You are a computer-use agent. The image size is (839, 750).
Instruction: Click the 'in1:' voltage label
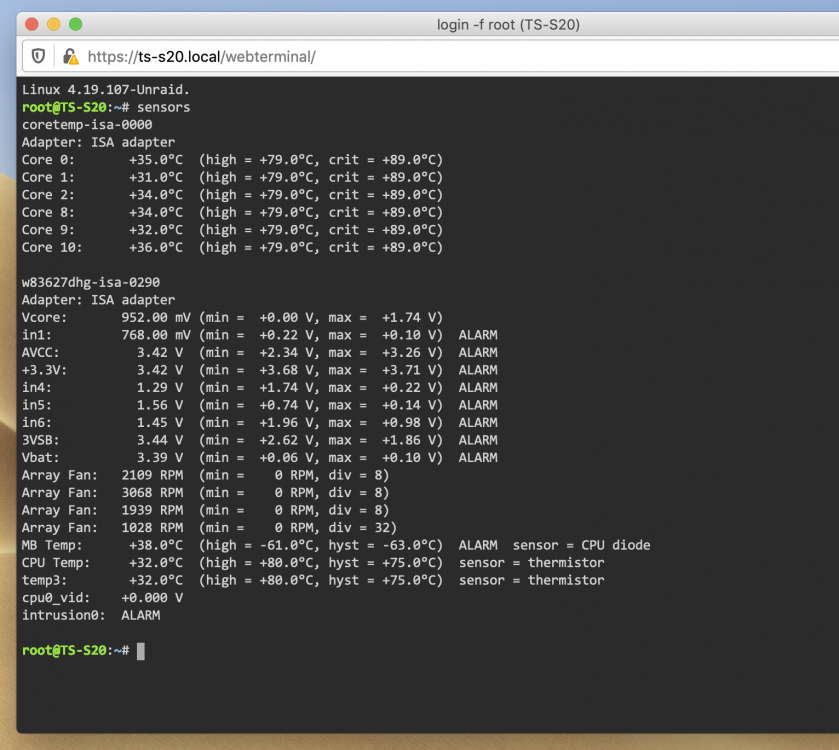pos(37,335)
